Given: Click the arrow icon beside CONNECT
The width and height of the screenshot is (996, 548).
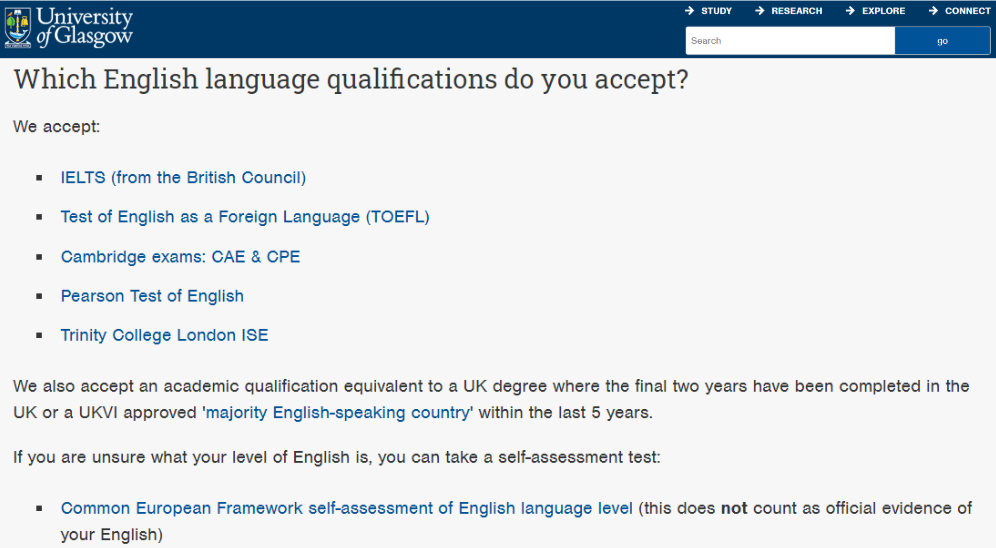Looking at the screenshot, I should [x=934, y=11].
